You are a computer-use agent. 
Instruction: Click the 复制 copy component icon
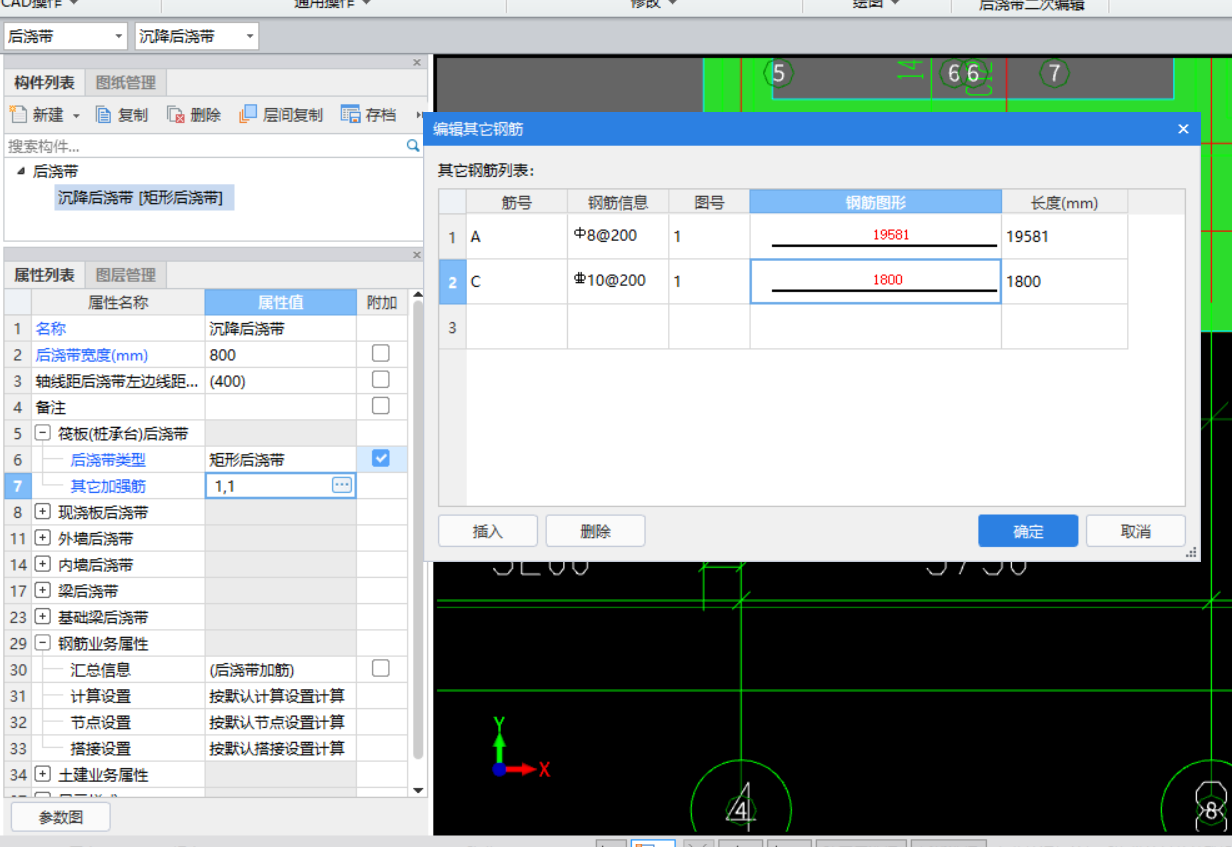(x=103, y=115)
